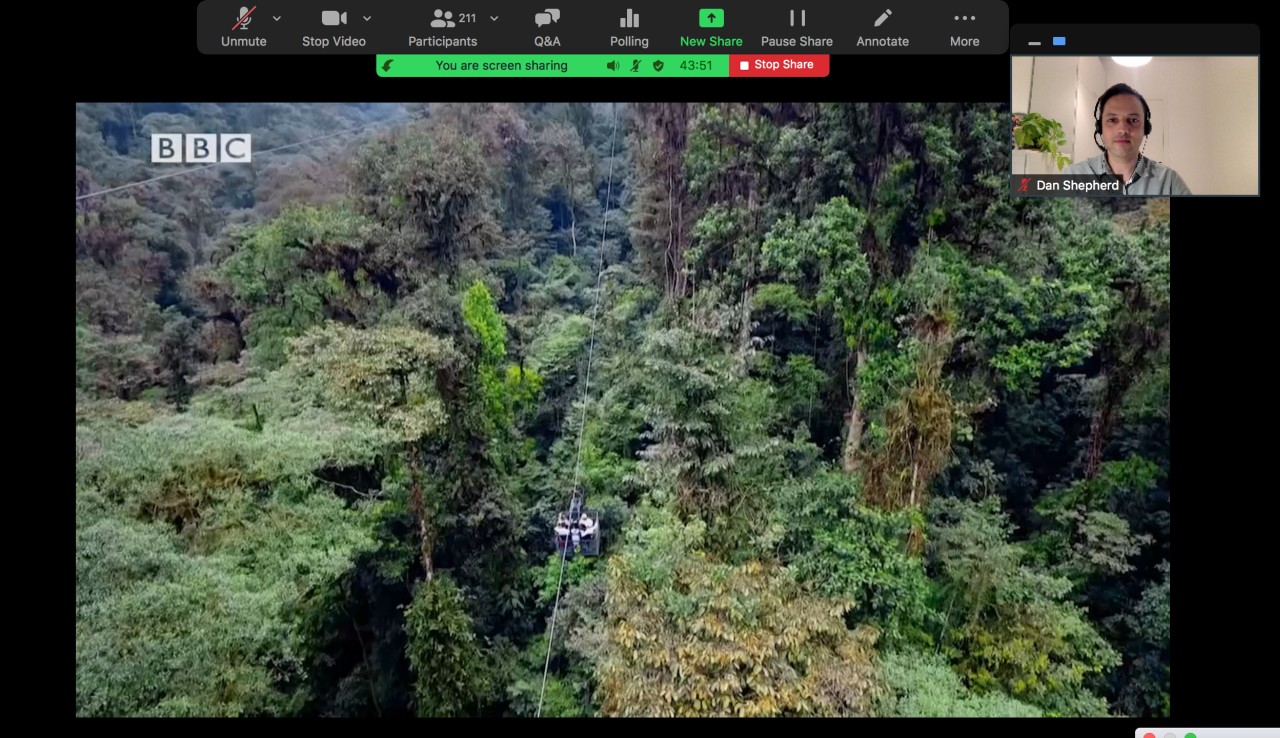Open the Annotate tools
Image resolution: width=1280 pixels, height=738 pixels.
pyautogui.click(x=882, y=28)
